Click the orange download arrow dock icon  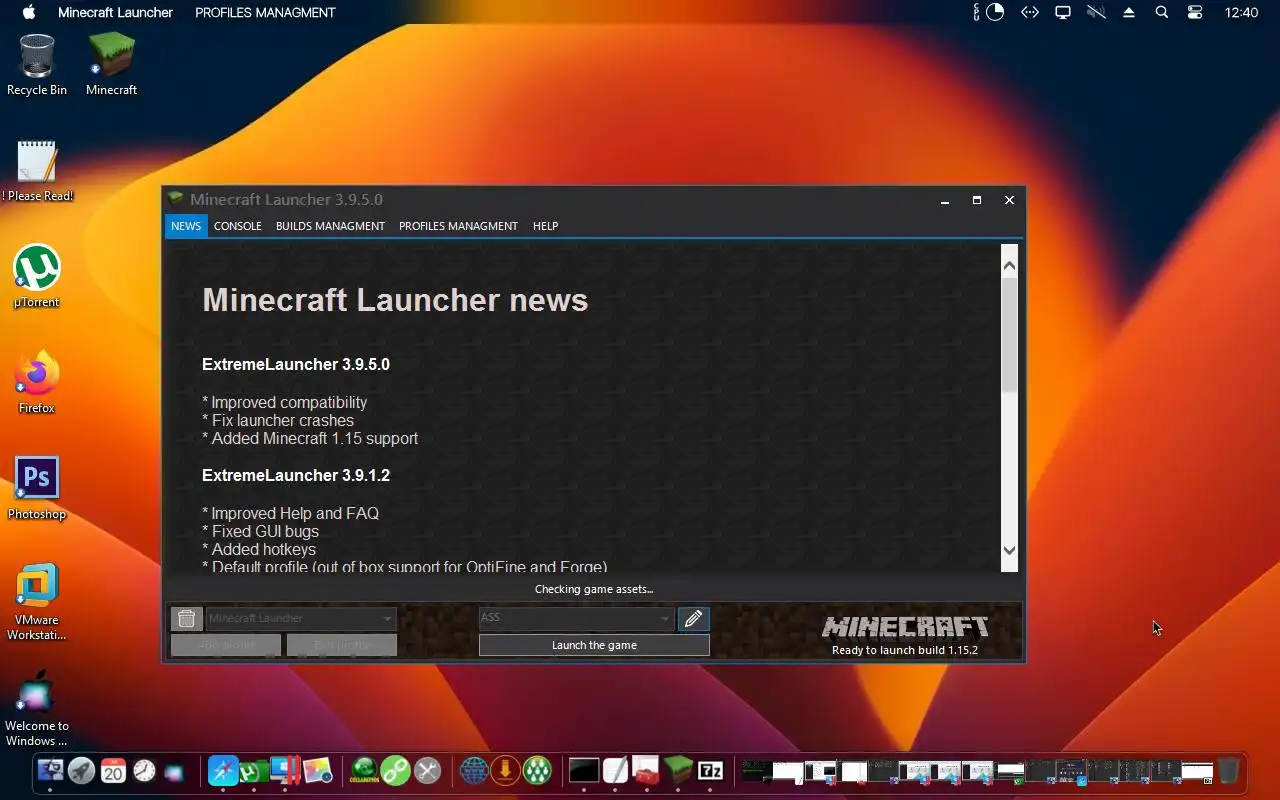tap(506, 771)
